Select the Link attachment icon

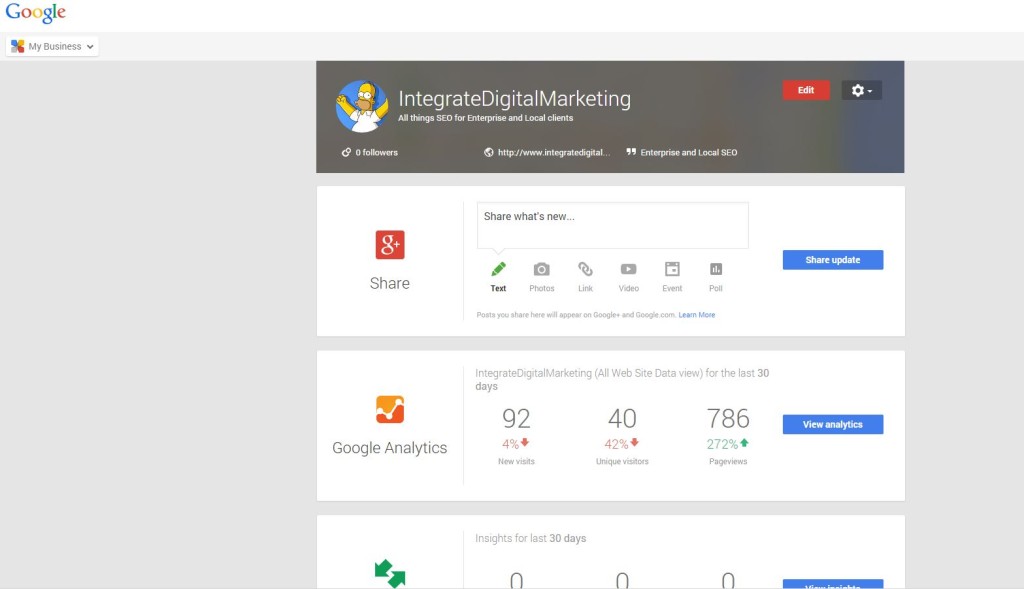point(585,269)
